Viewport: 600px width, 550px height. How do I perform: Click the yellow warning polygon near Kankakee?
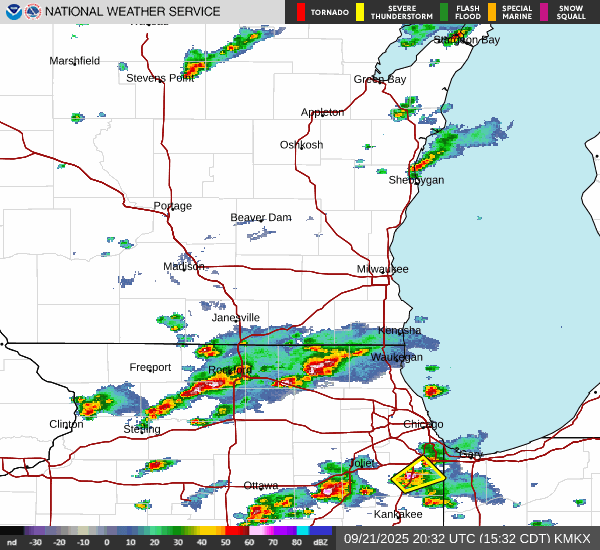(x=417, y=475)
